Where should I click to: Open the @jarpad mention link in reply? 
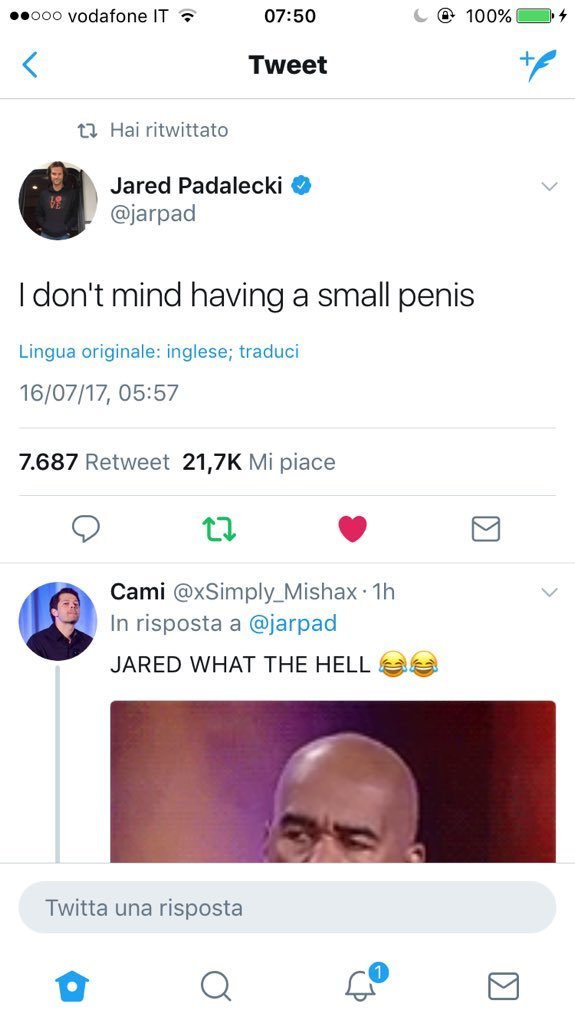[x=293, y=624]
